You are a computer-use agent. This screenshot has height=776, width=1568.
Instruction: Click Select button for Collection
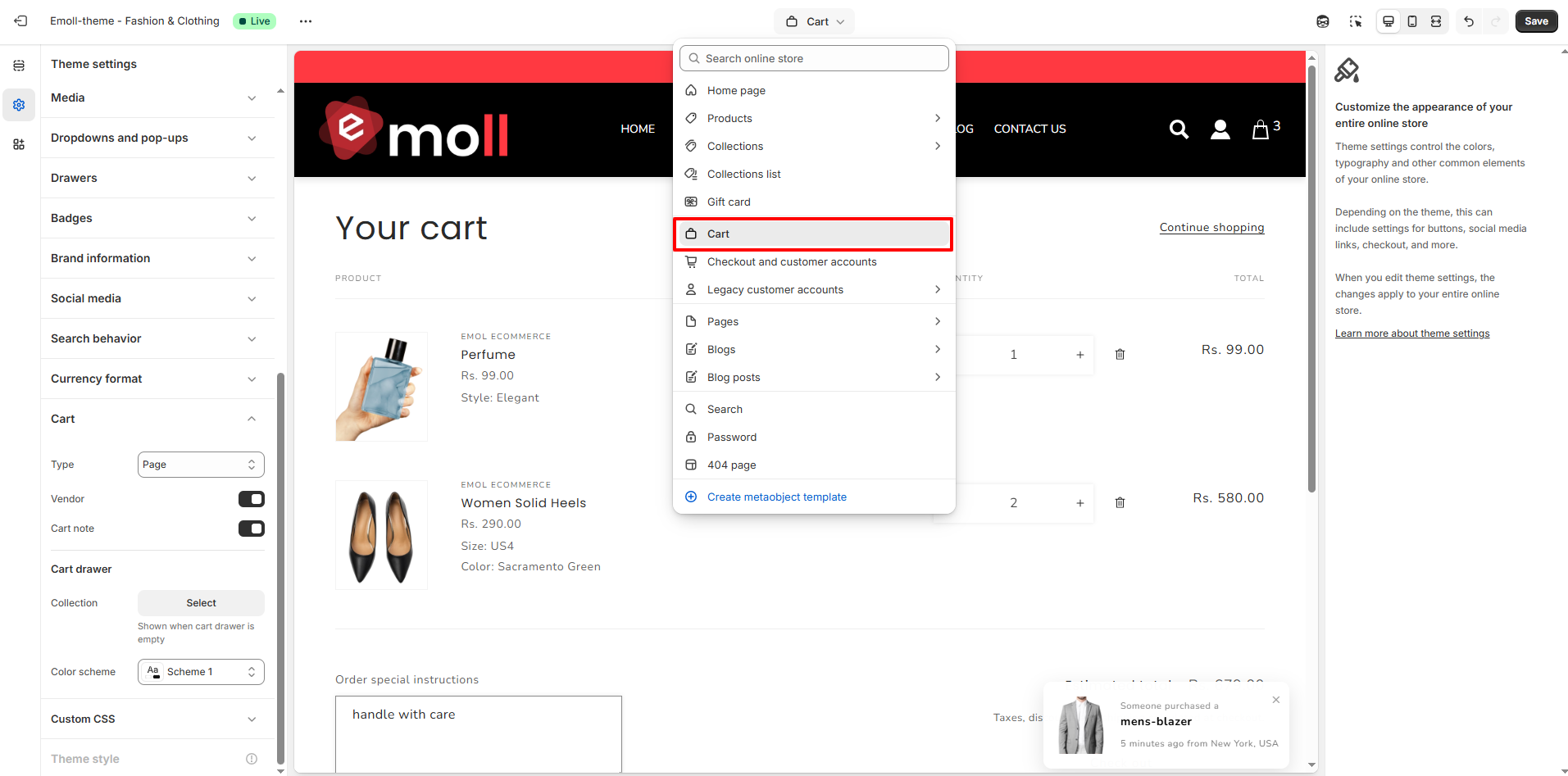click(201, 603)
